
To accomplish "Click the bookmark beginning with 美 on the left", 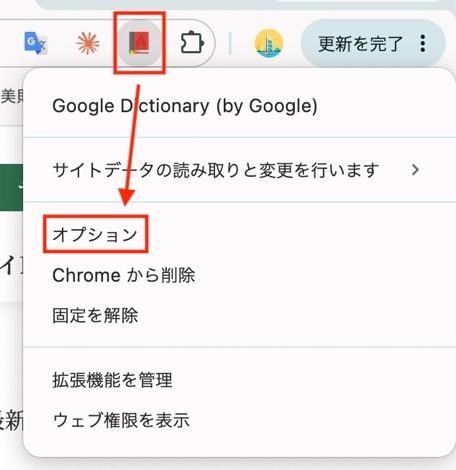I will click(12, 96).
